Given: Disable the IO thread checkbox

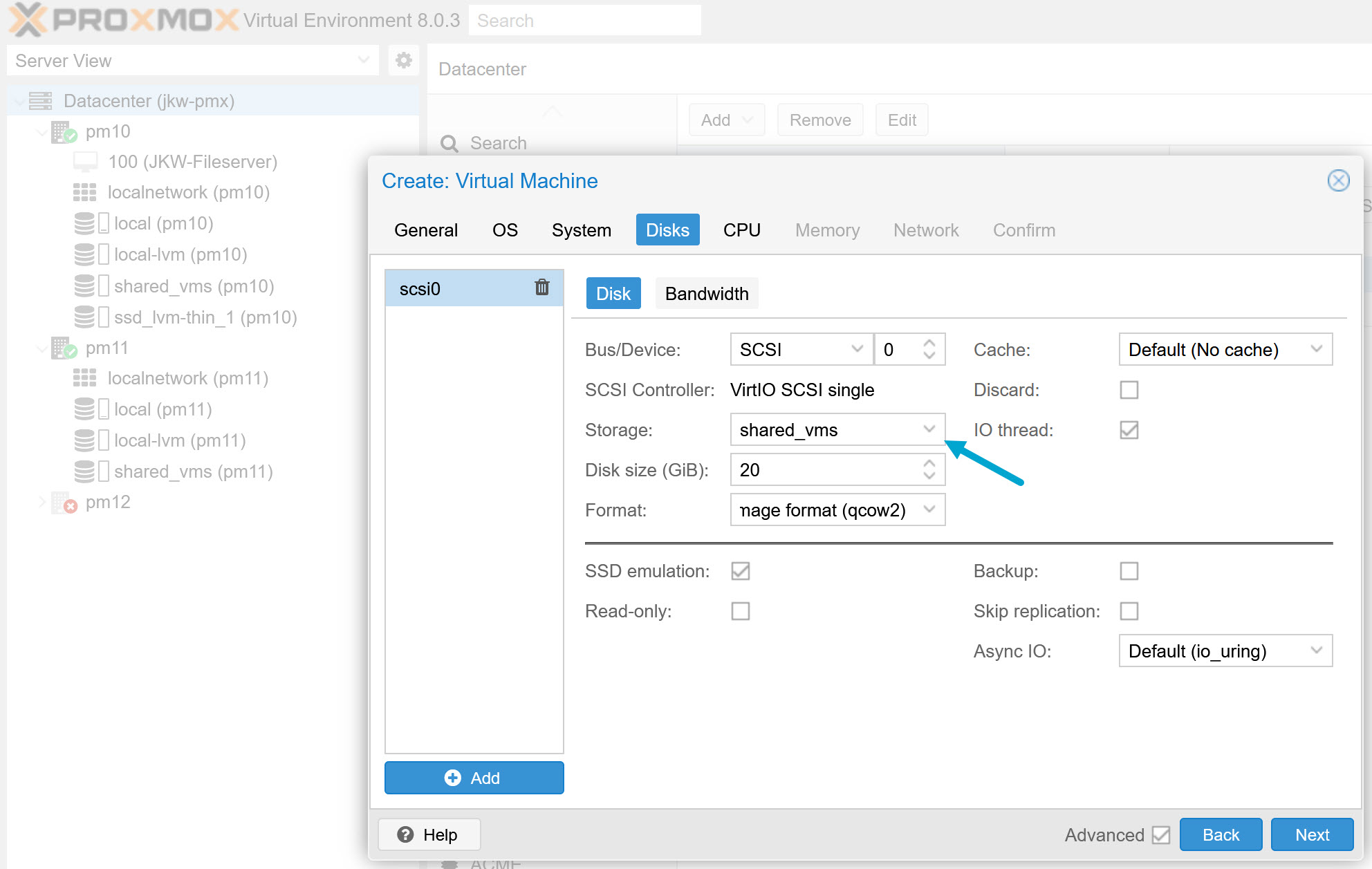Looking at the screenshot, I should click(x=1129, y=429).
